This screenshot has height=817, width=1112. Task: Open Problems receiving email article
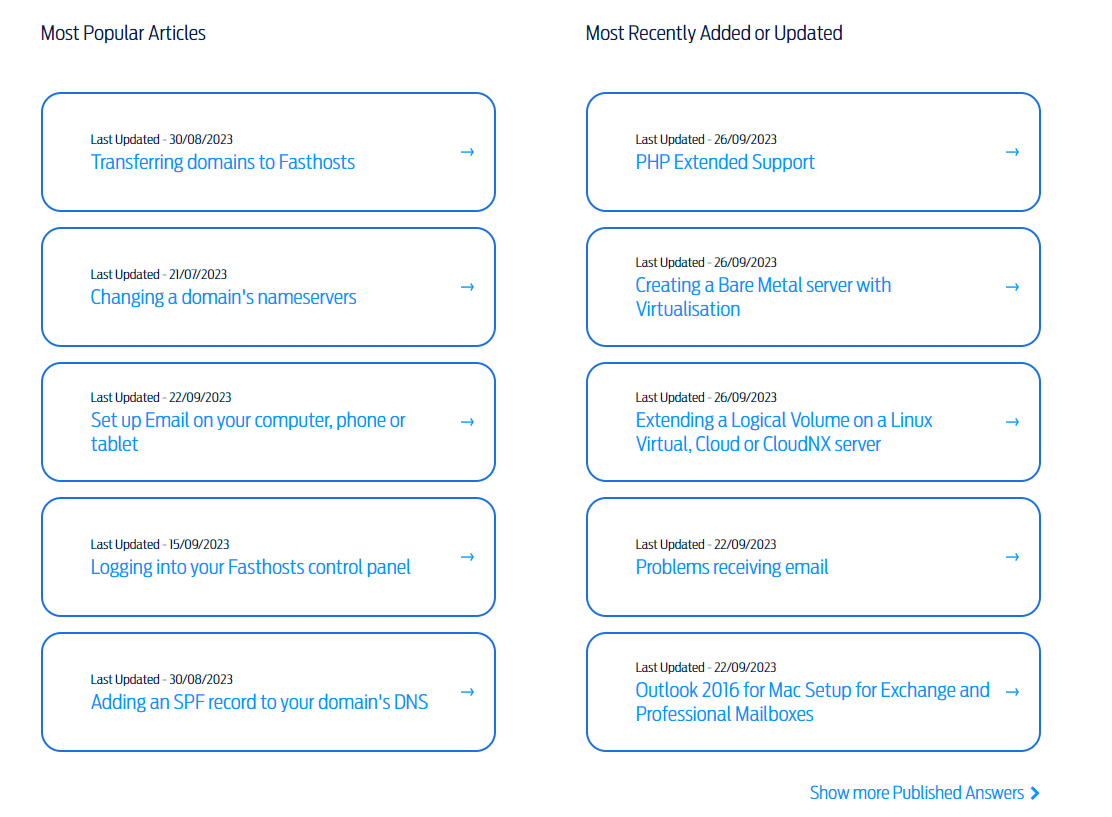pos(732,567)
